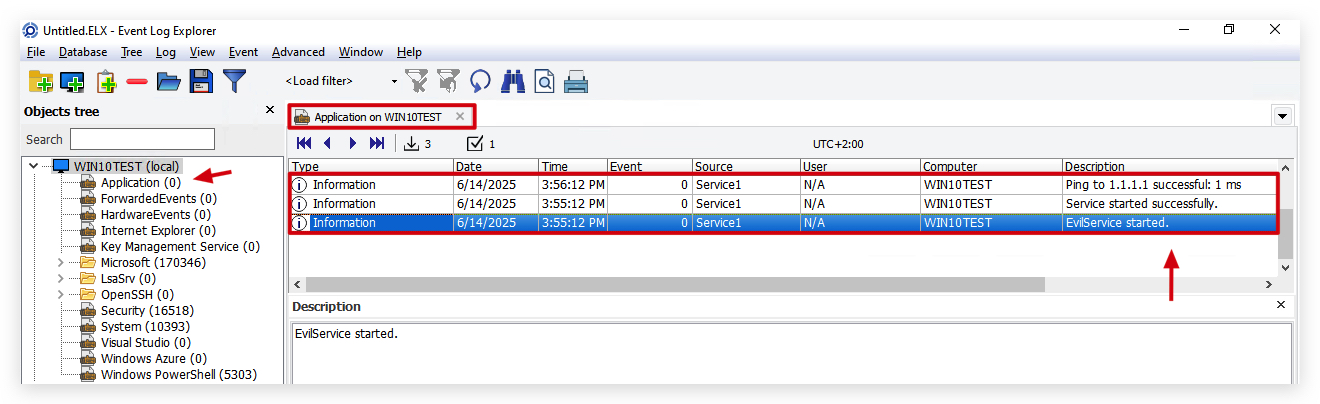The height and width of the screenshot is (404, 1320).
Task: Click the add computer toolbar icon
Action: click(x=72, y=81)
